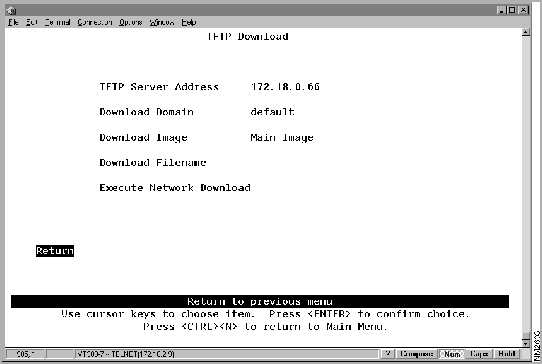The height and width of the screenshot is (364, 542).
Task: Select Download Domain option
Action: point(146,112)
